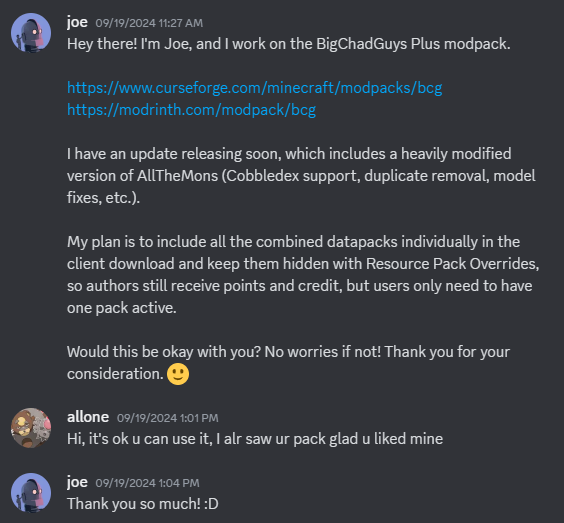Click the word 'BigChadGuys' in the first message
Screen dimensions: 564x523
click(x=361, y=44)
